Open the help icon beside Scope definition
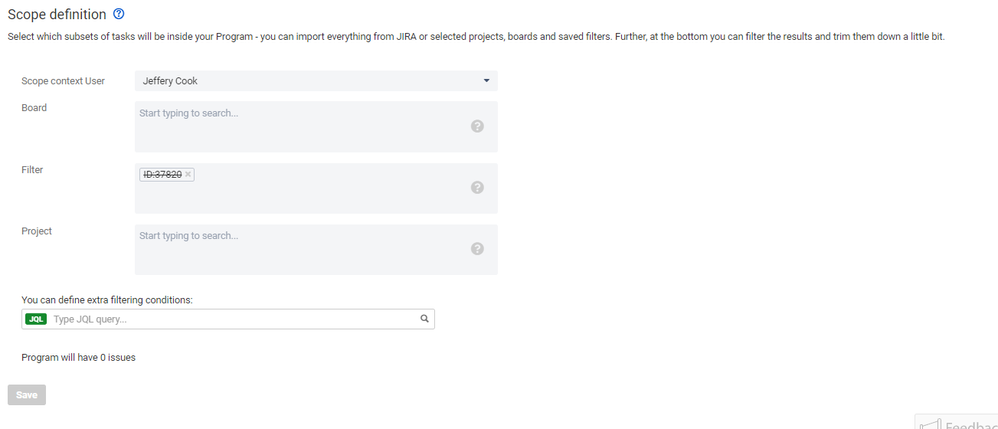This screenshot has height=429, width=998. coord(118,13)
